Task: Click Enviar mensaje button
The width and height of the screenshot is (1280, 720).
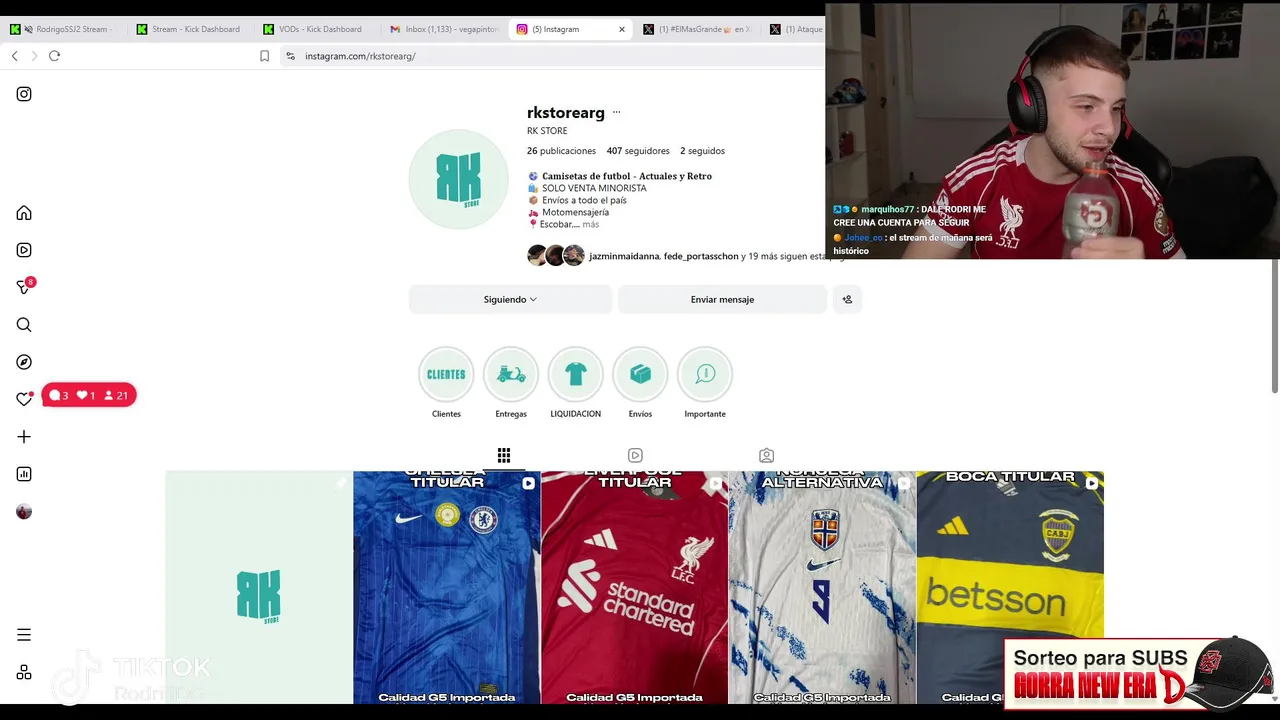Action: coord(722,299)
